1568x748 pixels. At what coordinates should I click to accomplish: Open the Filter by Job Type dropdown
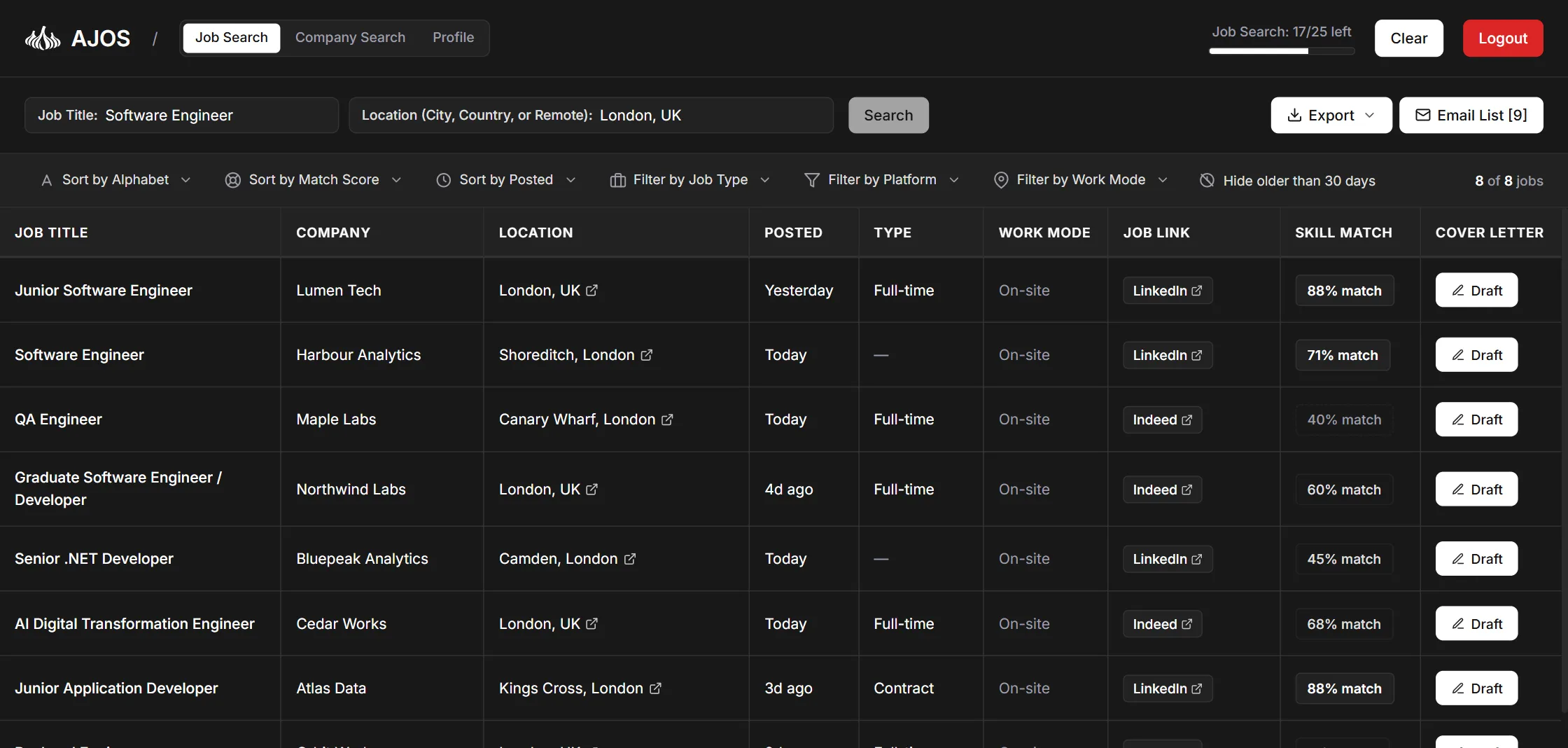pyautogui.click(x=690, y=180)
